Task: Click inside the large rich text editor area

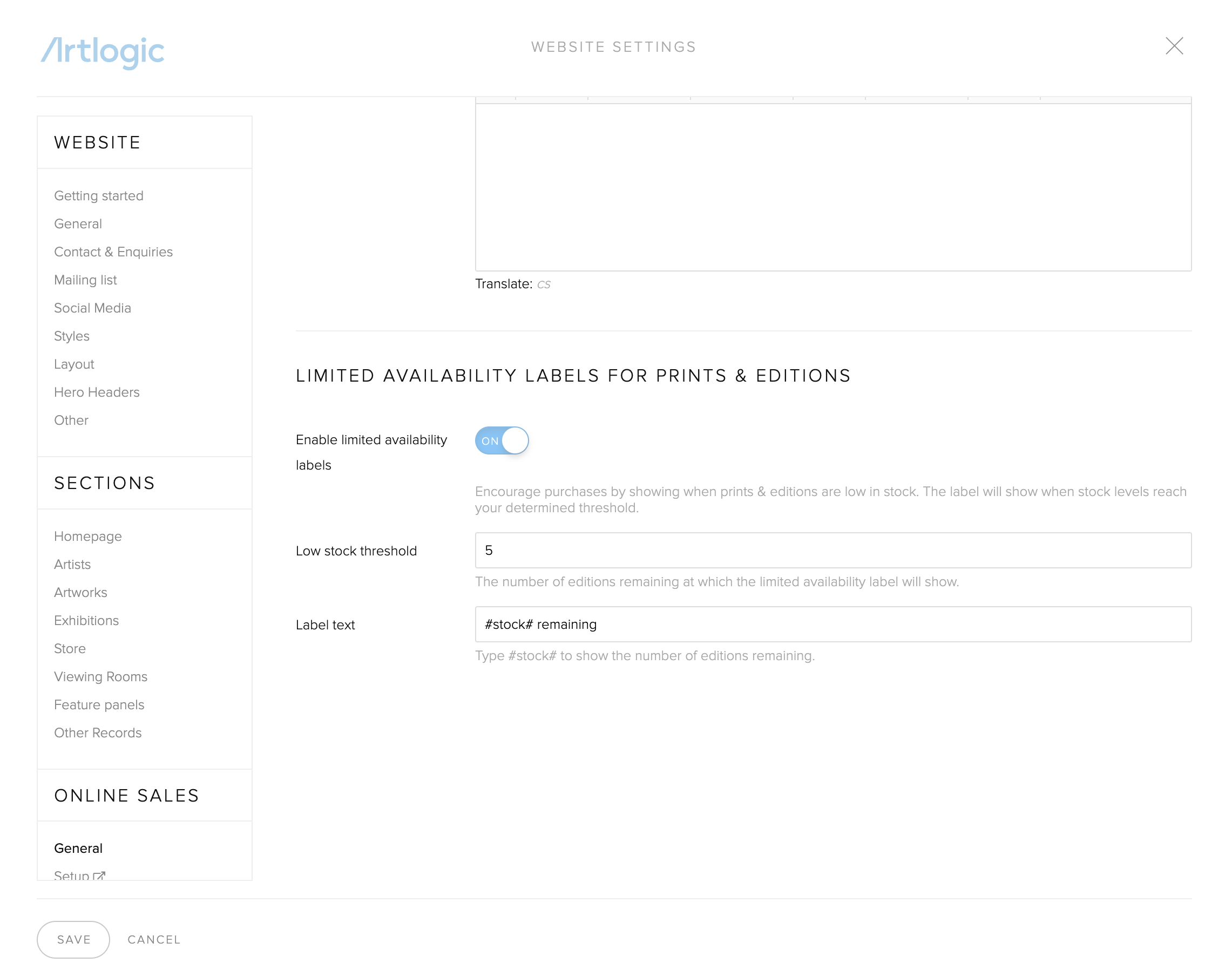Action: coord(832,186)
